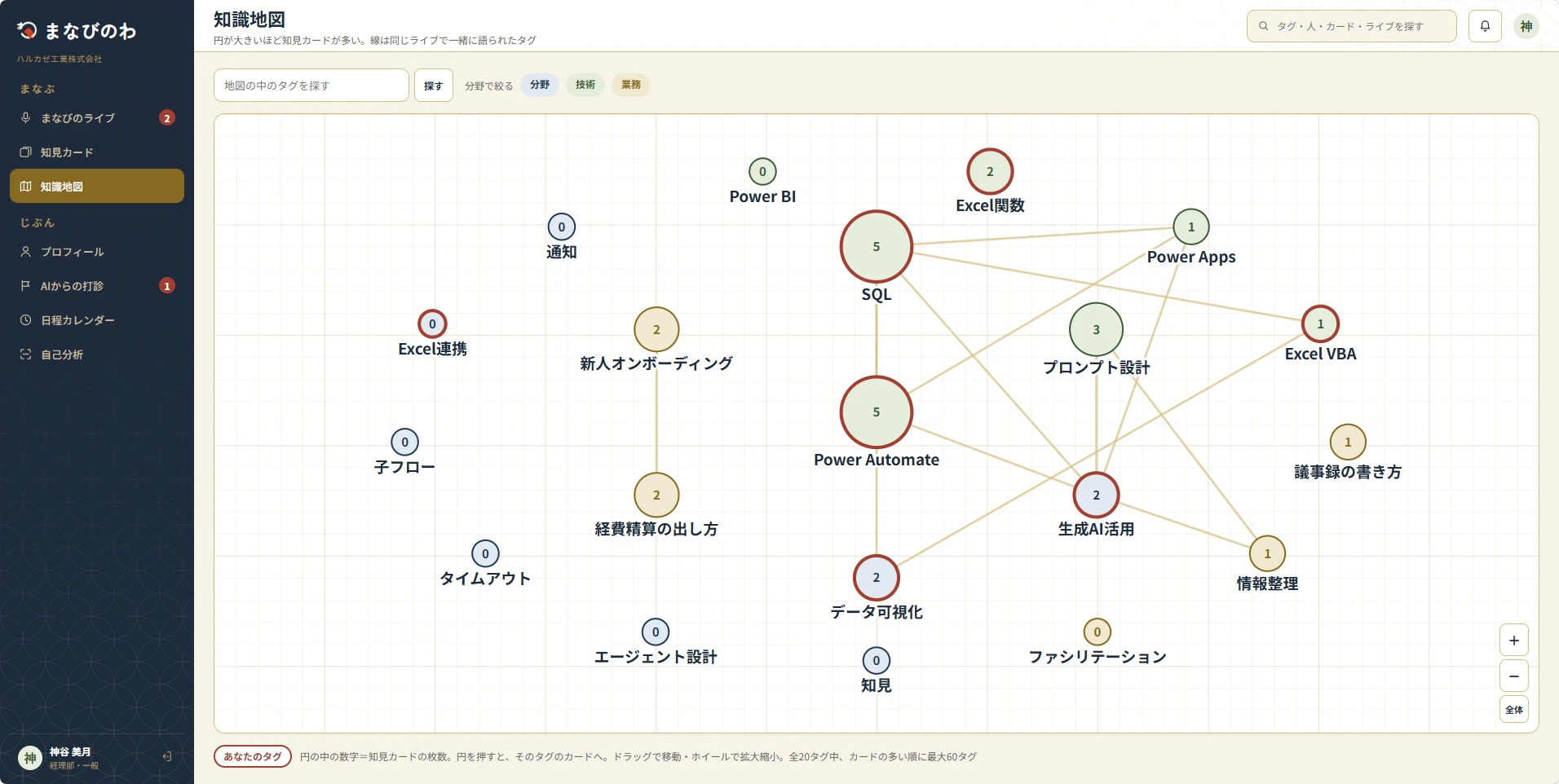Open the Power BI tag node
Screen dimensions: 1559x784
click(x=762, y=171)
